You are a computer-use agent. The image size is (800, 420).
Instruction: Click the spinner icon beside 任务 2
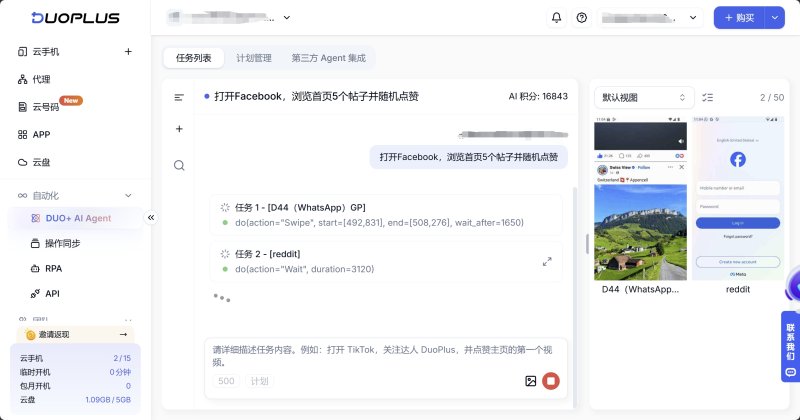pos(225,254)
